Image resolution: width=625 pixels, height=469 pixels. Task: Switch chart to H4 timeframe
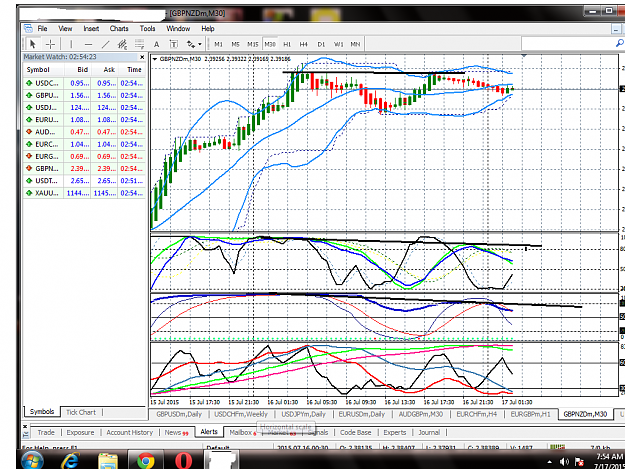point(304,44)
